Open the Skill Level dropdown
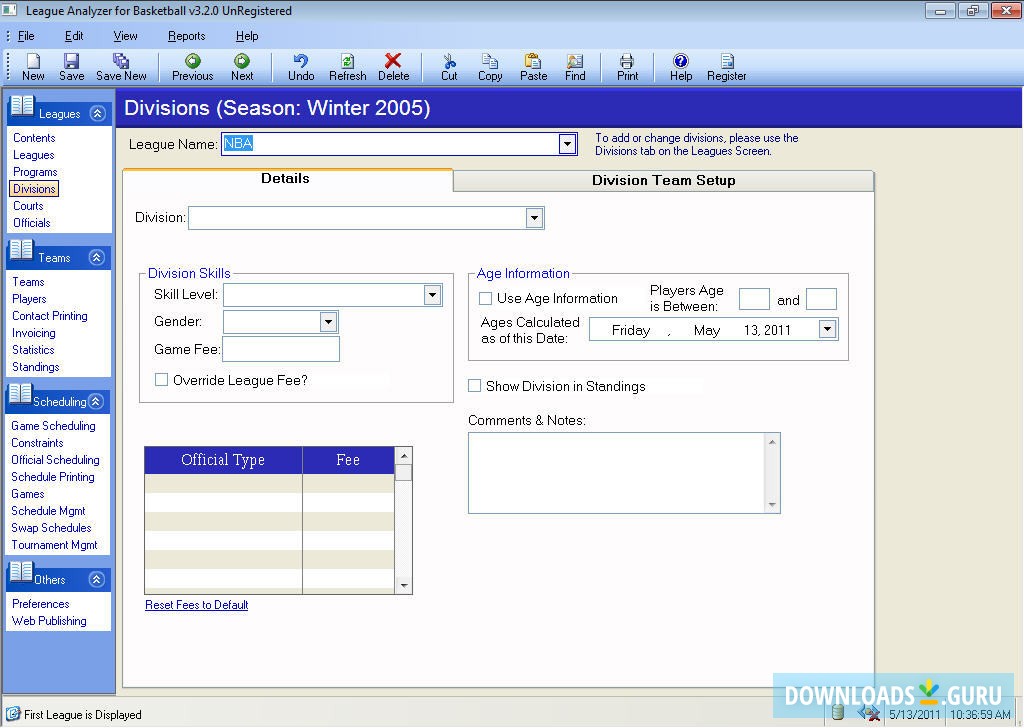 coord(432,295)
